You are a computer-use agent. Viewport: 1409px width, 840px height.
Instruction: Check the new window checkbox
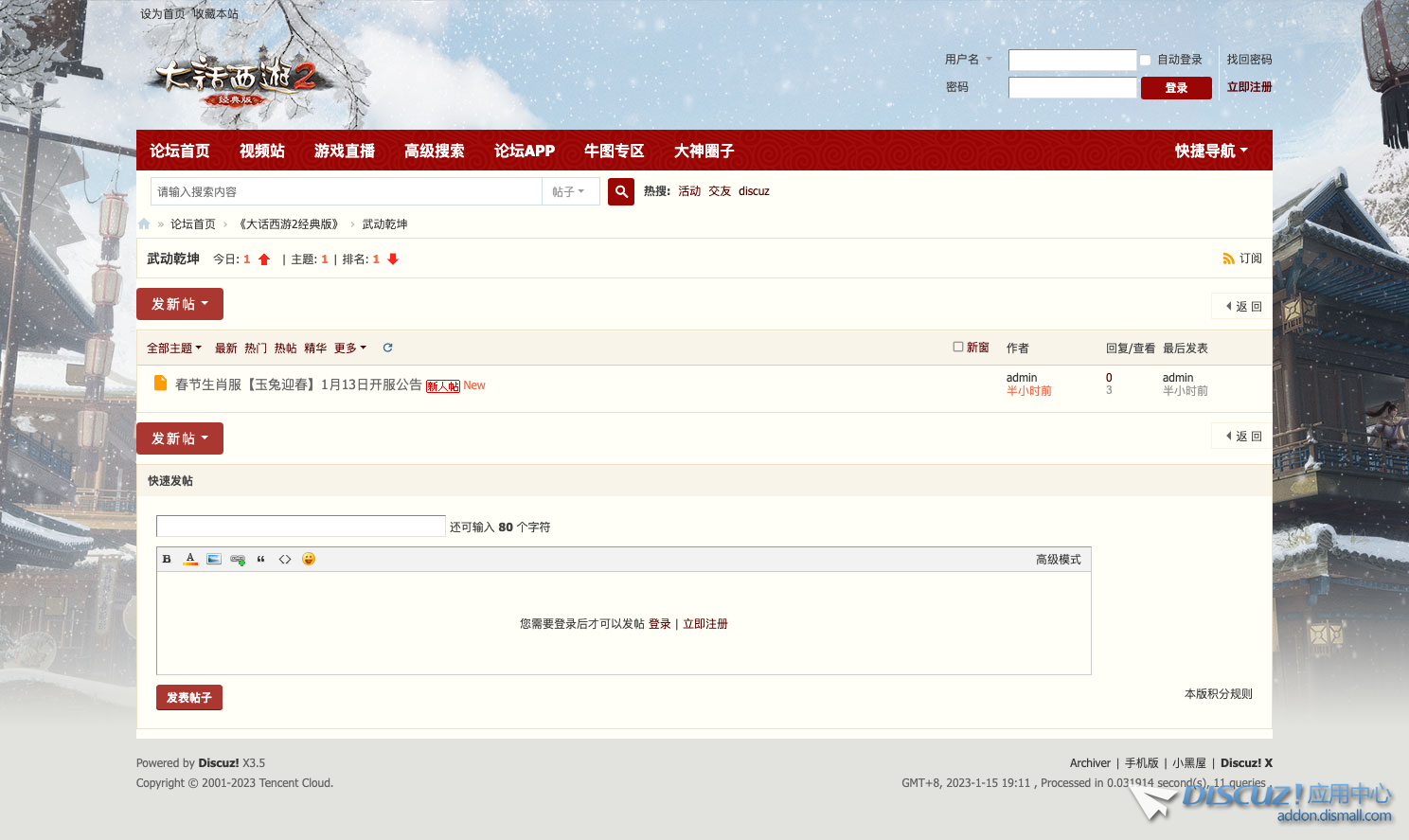tap(958, 347)
